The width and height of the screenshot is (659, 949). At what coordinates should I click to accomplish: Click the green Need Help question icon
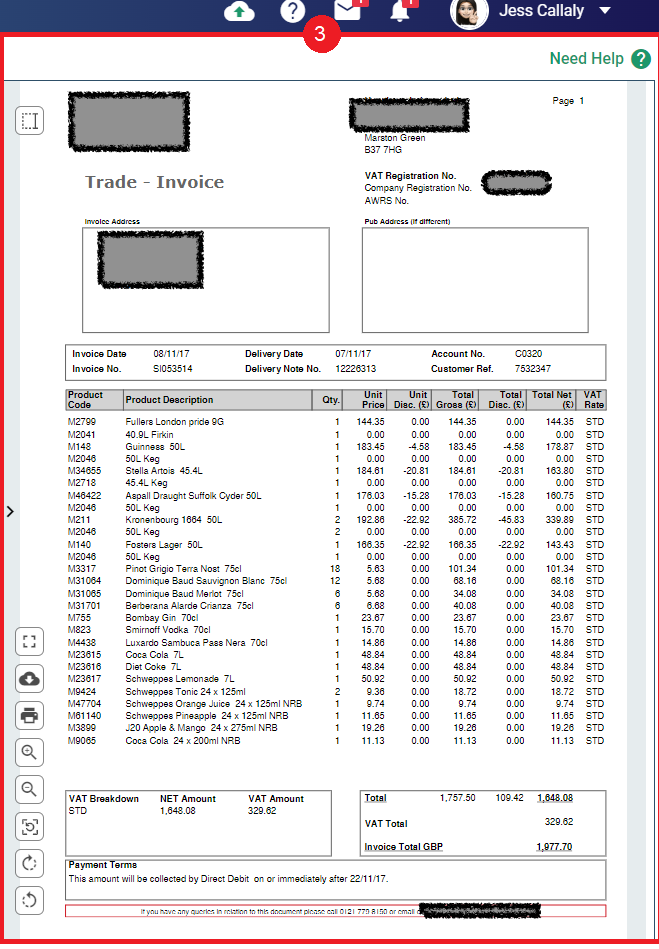point(641,59)
